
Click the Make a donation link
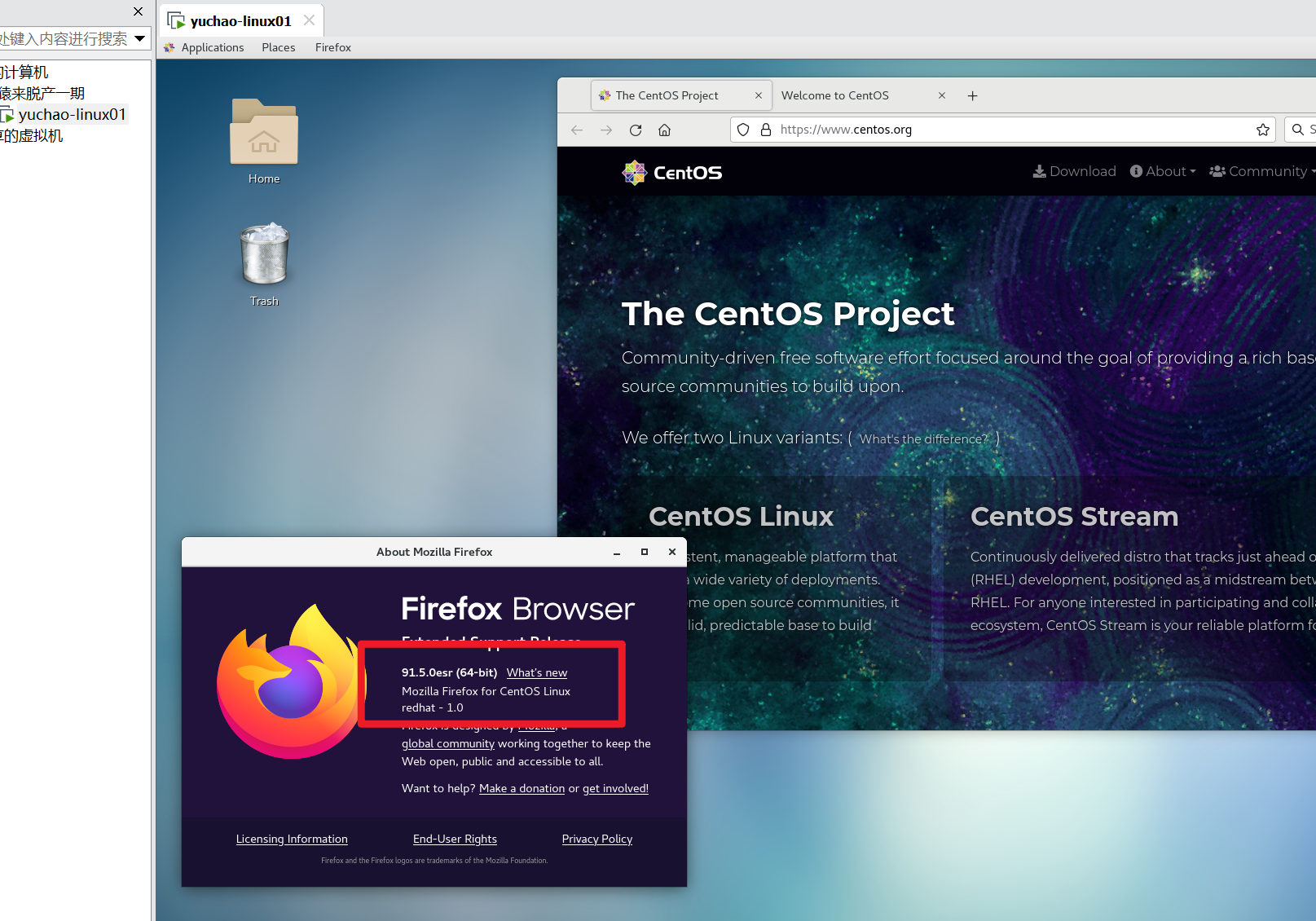pyautogui.click(x=522, y=788)
